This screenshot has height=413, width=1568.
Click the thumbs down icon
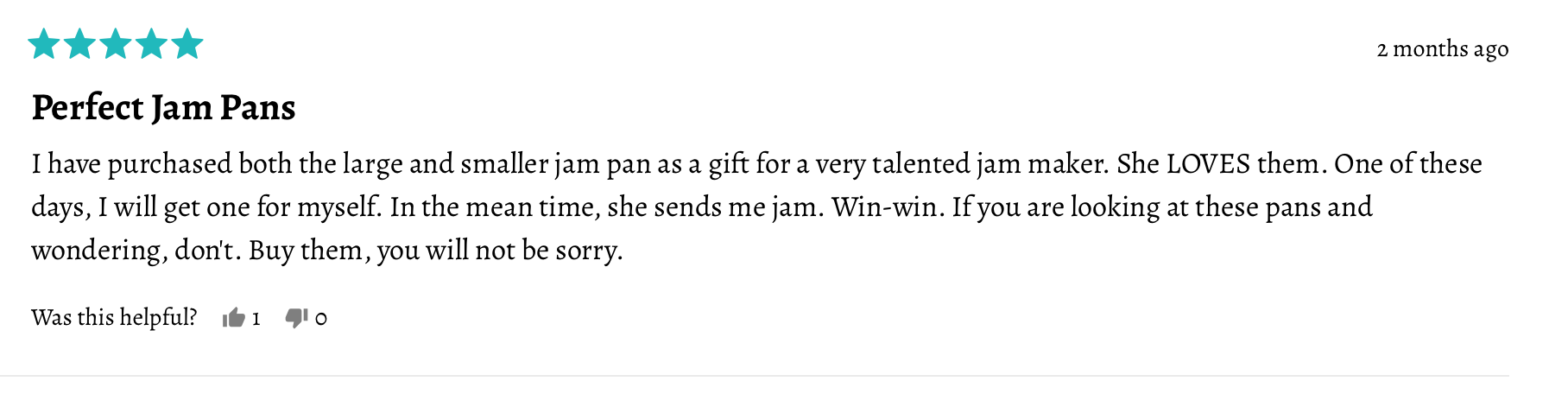pyautogui.click(x=296, y=319)
